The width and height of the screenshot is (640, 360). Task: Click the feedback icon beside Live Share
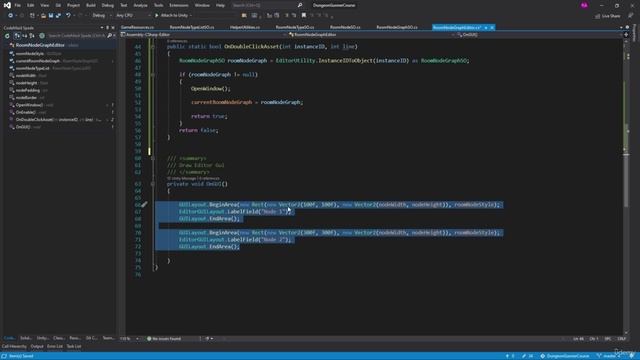click(630, 16)
